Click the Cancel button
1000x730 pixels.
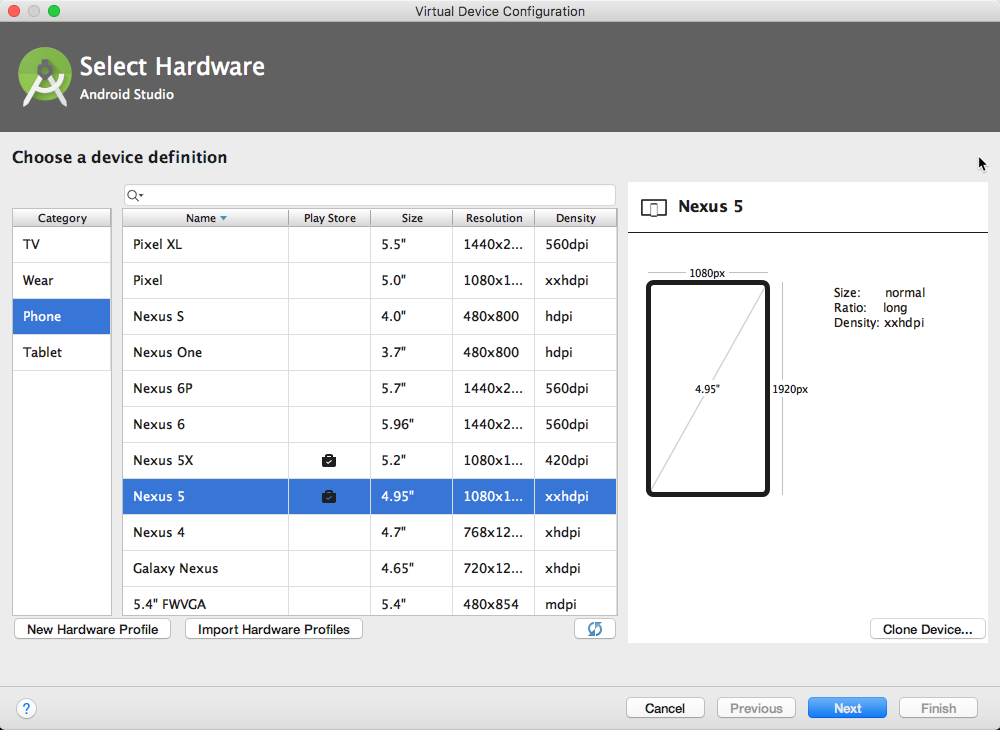[665, 708]
